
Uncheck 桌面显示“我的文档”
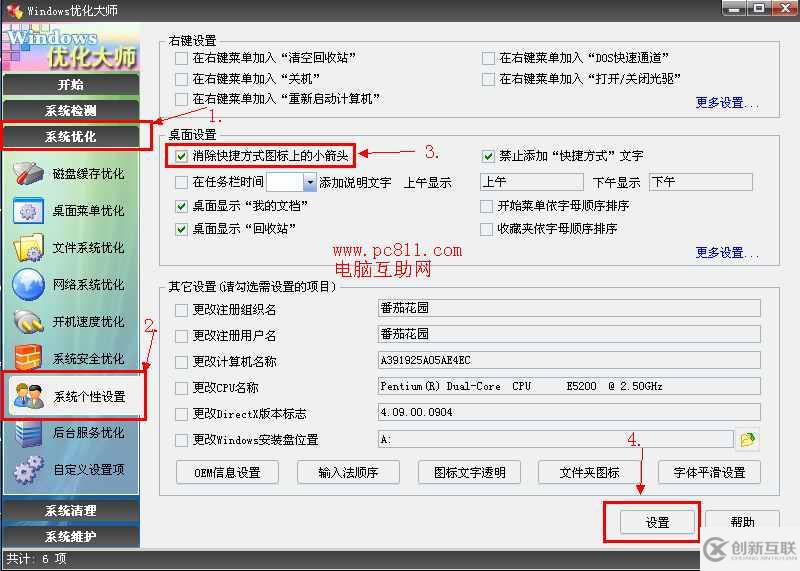coord(181,206)
